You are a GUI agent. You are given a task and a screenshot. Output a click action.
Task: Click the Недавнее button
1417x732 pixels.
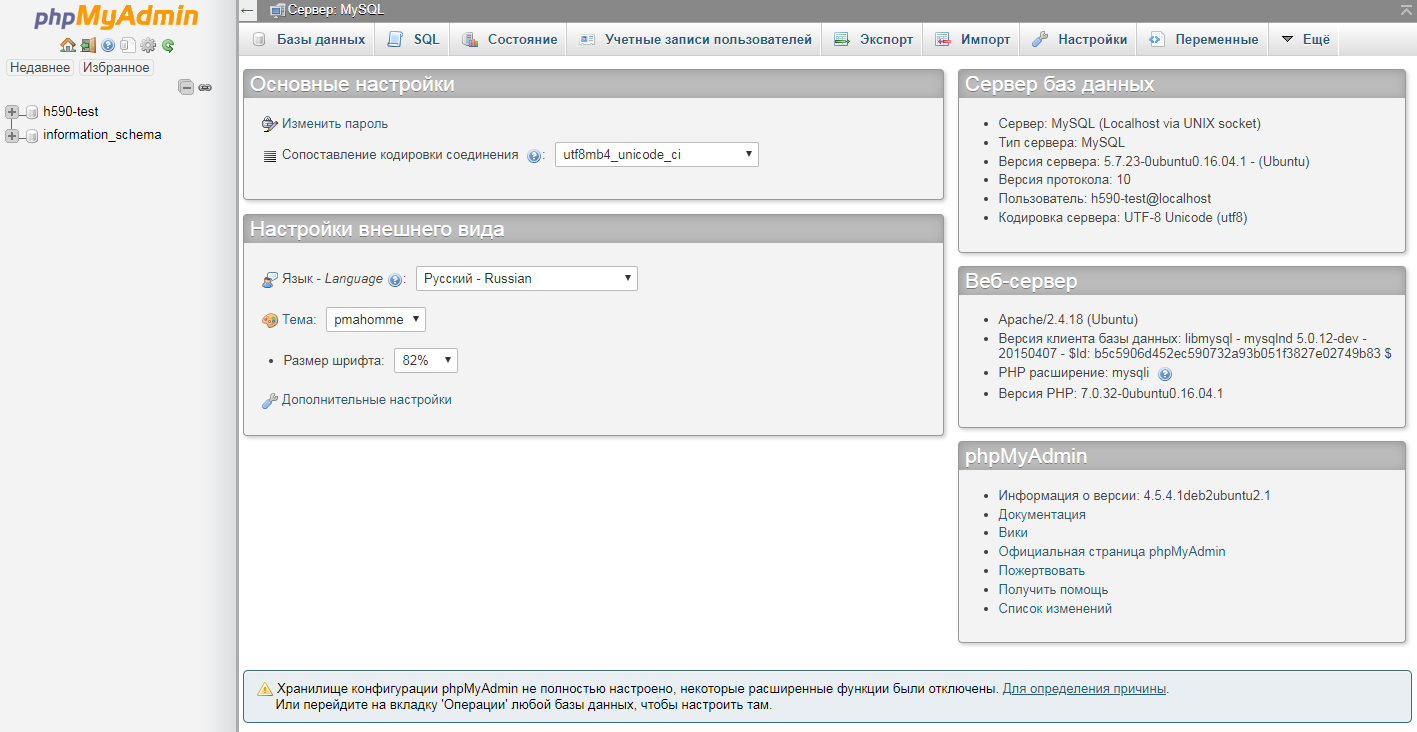point(40,68)
